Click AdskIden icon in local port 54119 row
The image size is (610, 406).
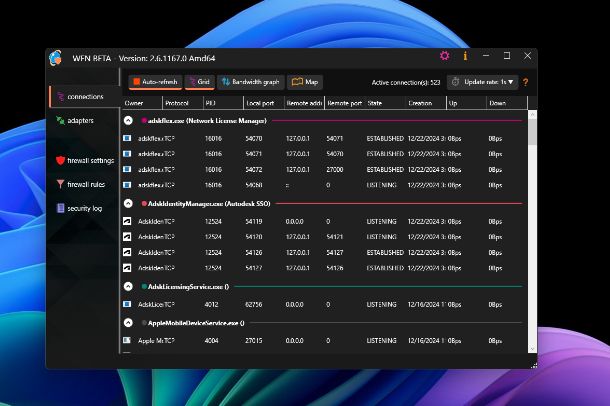[x=127, y=221]
